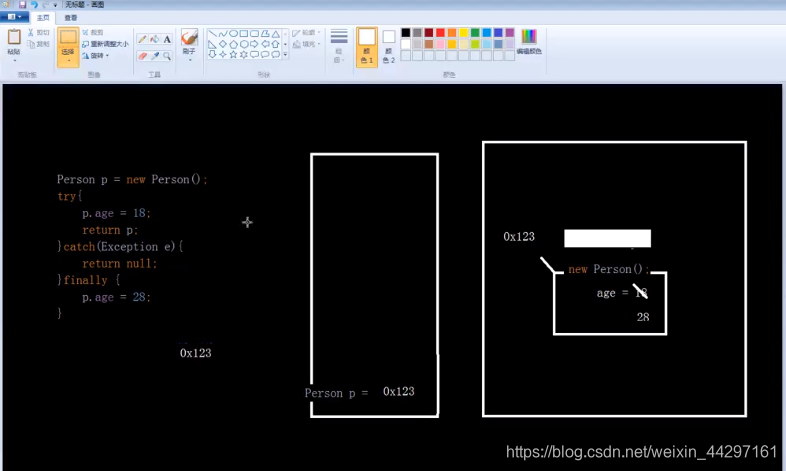Click Edit colors (编辑颜色) button
Image resolution: width=786 pixels, height=471 pixels.
[x=529, y=42]
